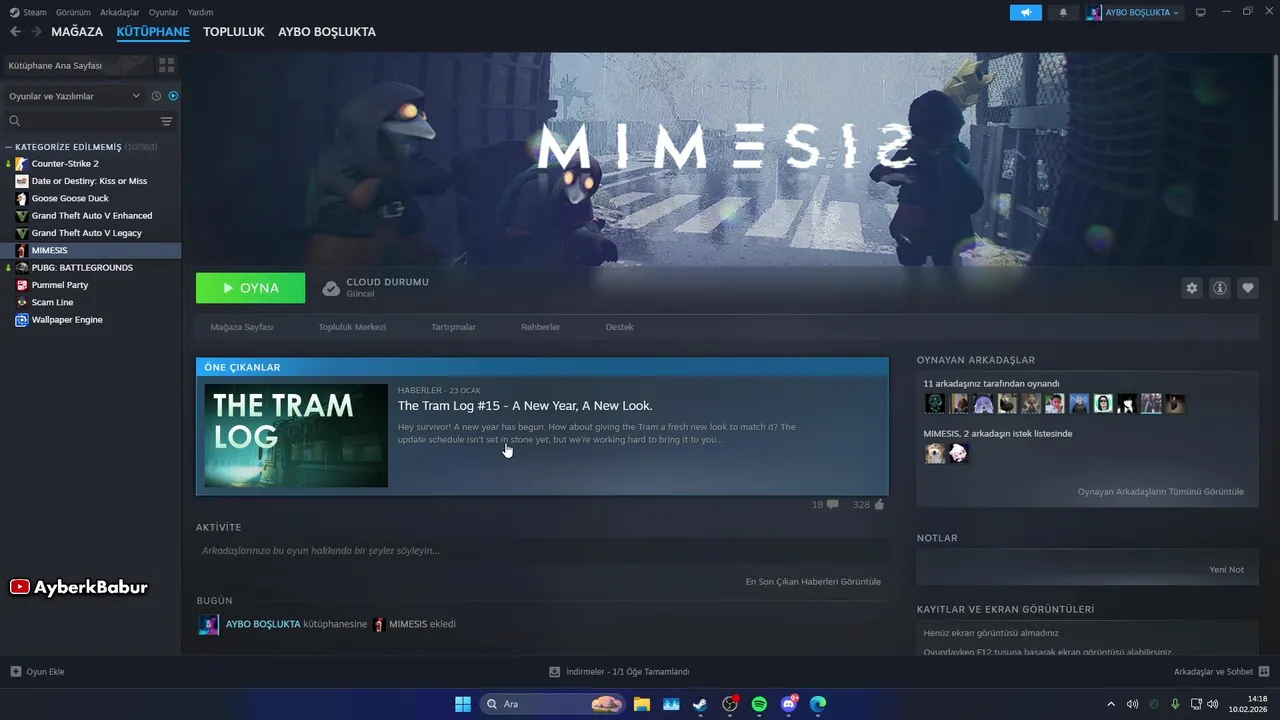Switch library to grid collections view
This screenshot has width=1280, height=720.
pyautogui.click(x=166, y=65)
